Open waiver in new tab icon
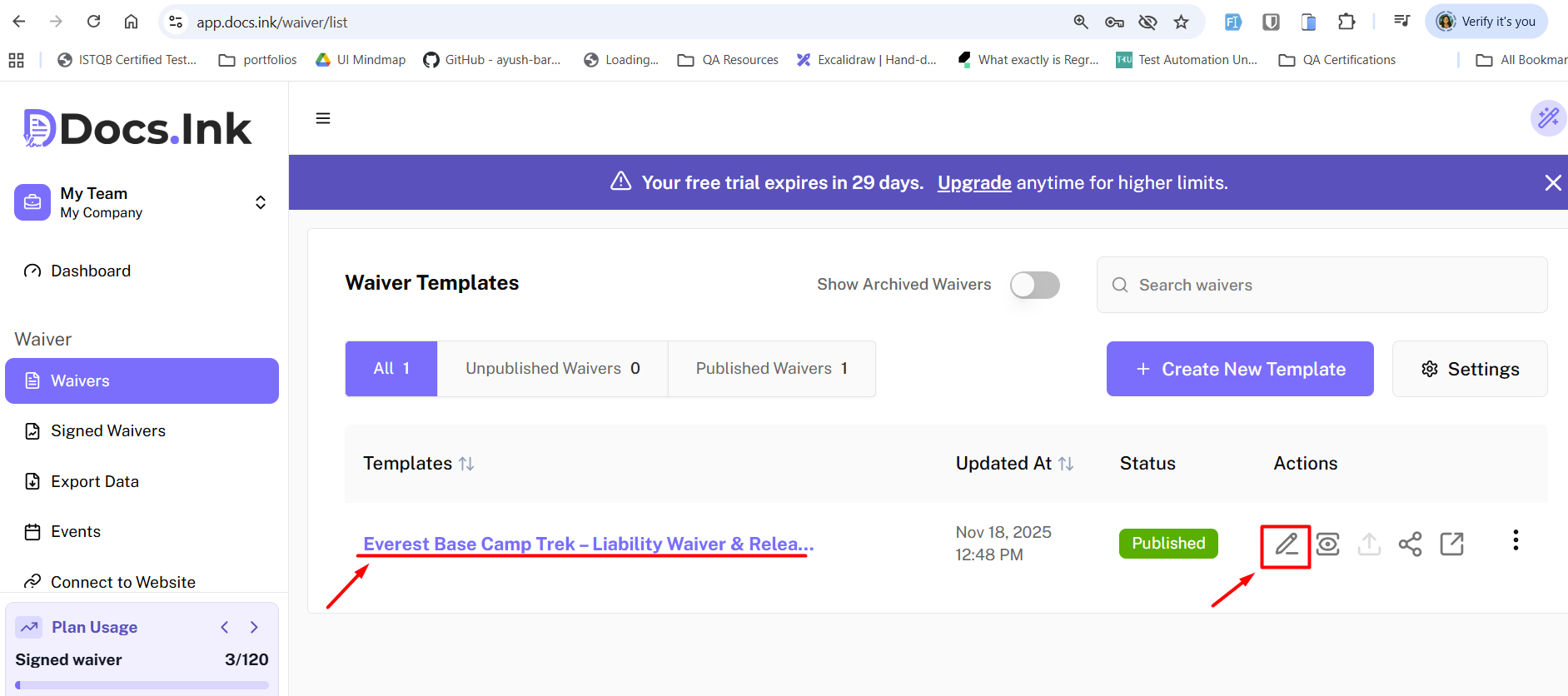This screenshot has height=696, width=1568. 1451,544
